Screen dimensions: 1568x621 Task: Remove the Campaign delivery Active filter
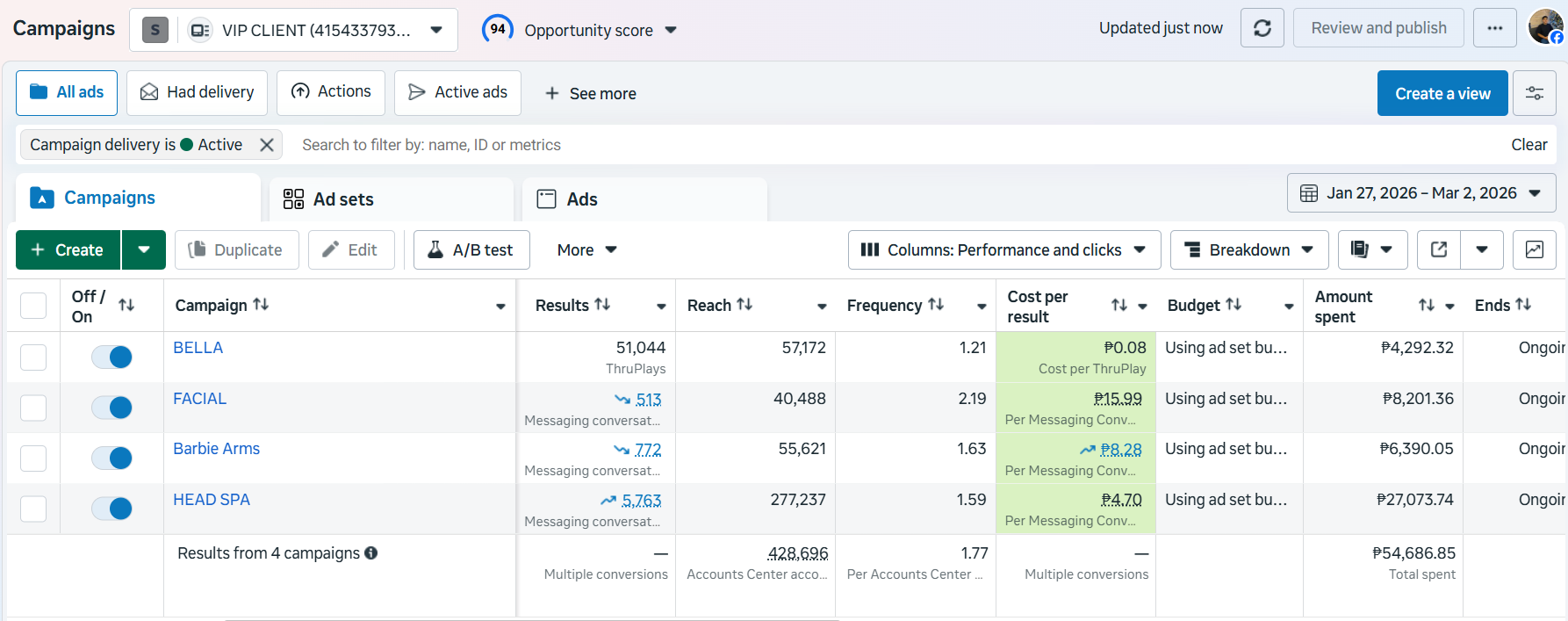pyautogui.click(x=267, y=145)
